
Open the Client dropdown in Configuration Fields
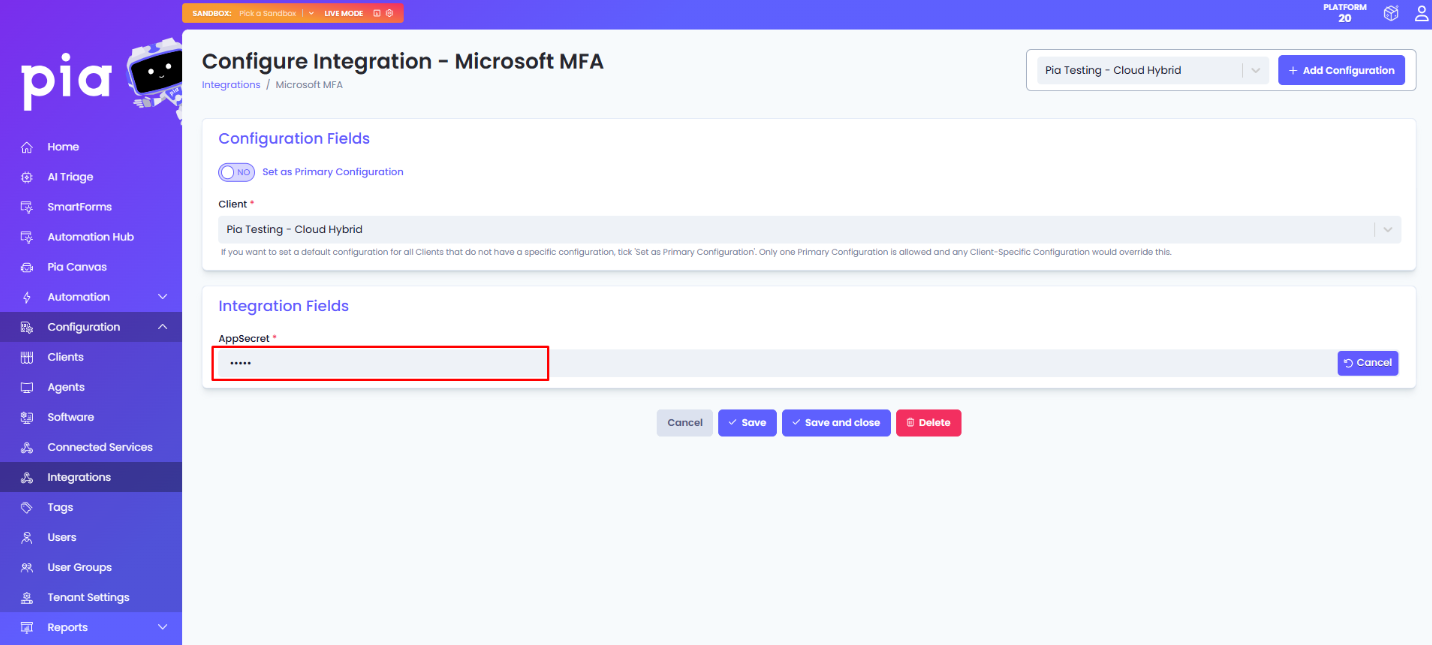pyautogui.click(x=808, y=229)
